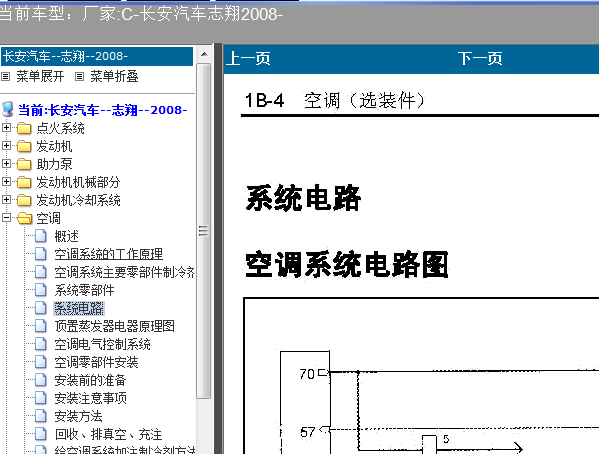Click the 空调系统电路图 heading
The height and width of the screenshot is (454, 599).
(347, 264)
